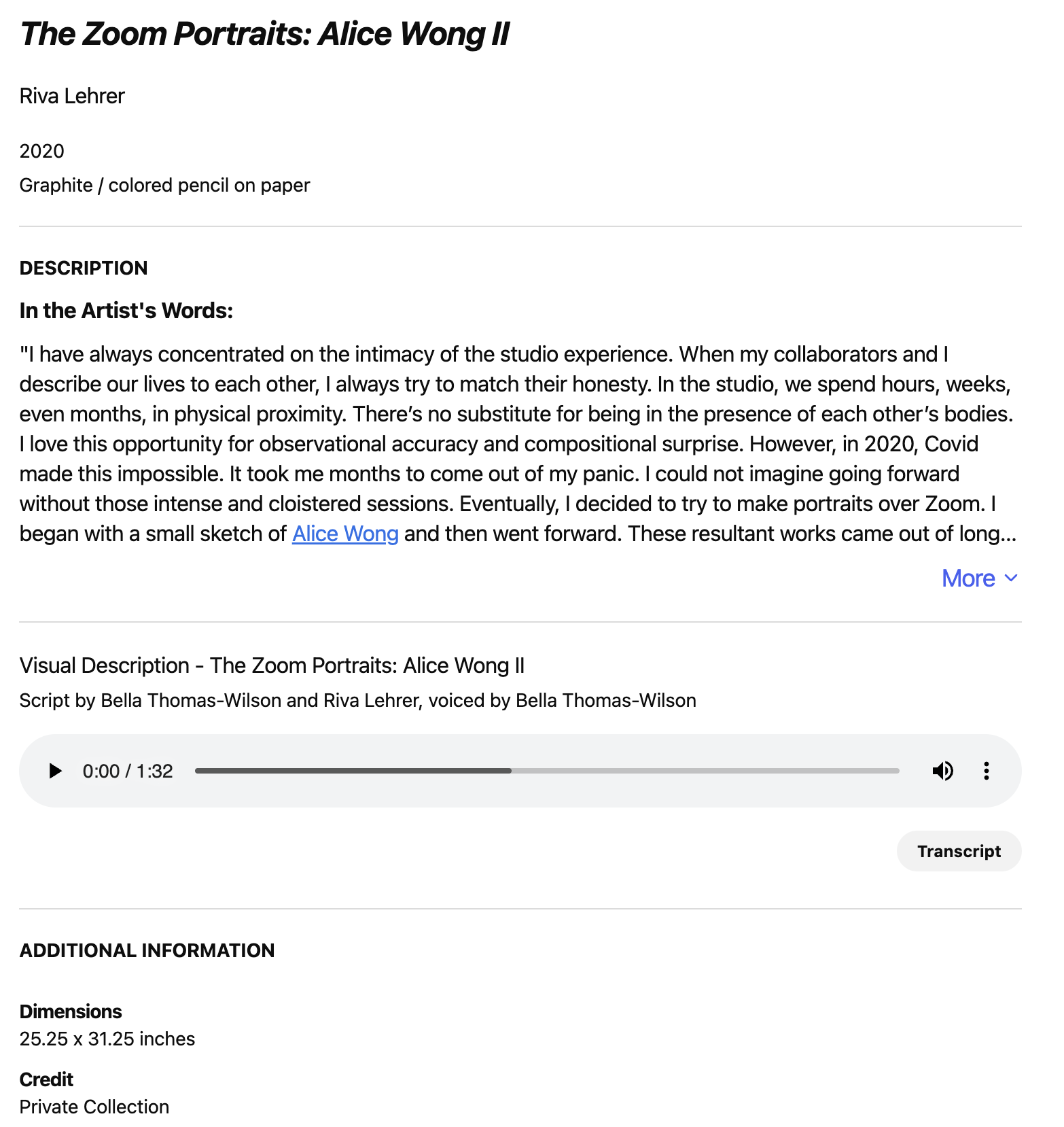This screenshot has height=1127, width=1064.
Task: Click the Script by Bella Thomas-Wilson credit line
Action: click(x=358, y=700)
